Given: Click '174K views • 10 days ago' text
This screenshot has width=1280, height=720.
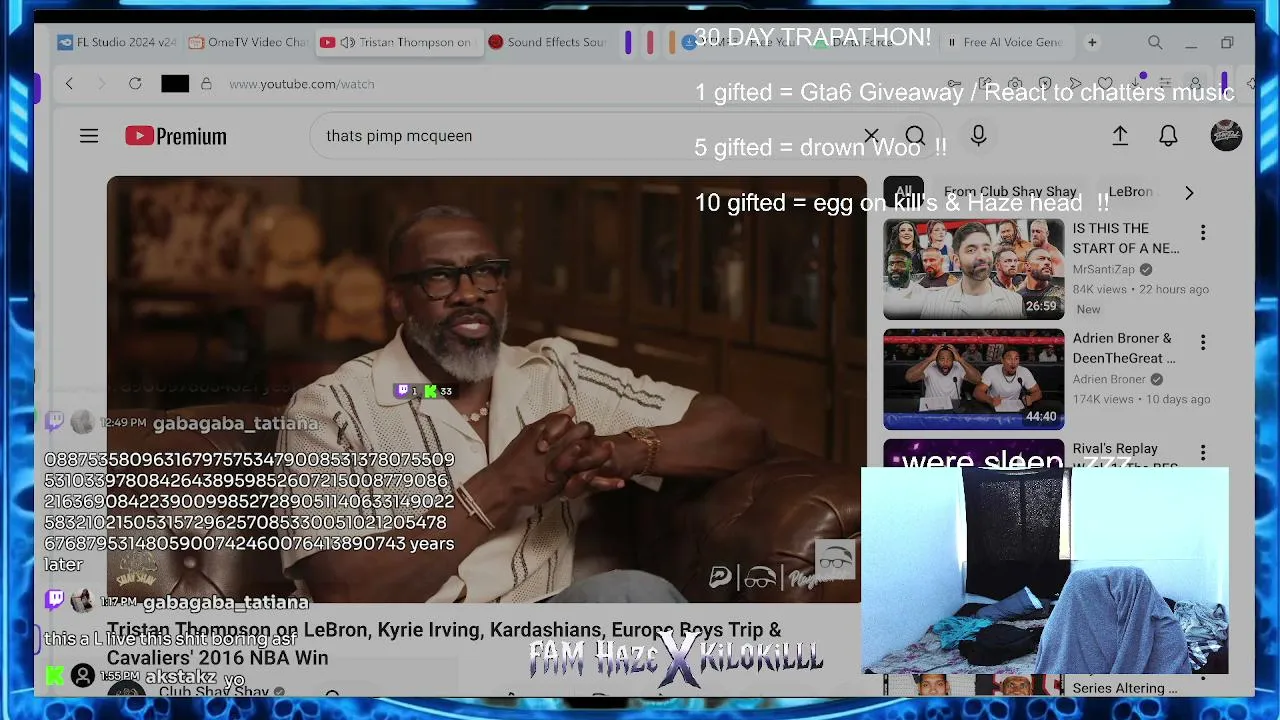Looking at the screenshot, I should click(x=1142, y=399).
